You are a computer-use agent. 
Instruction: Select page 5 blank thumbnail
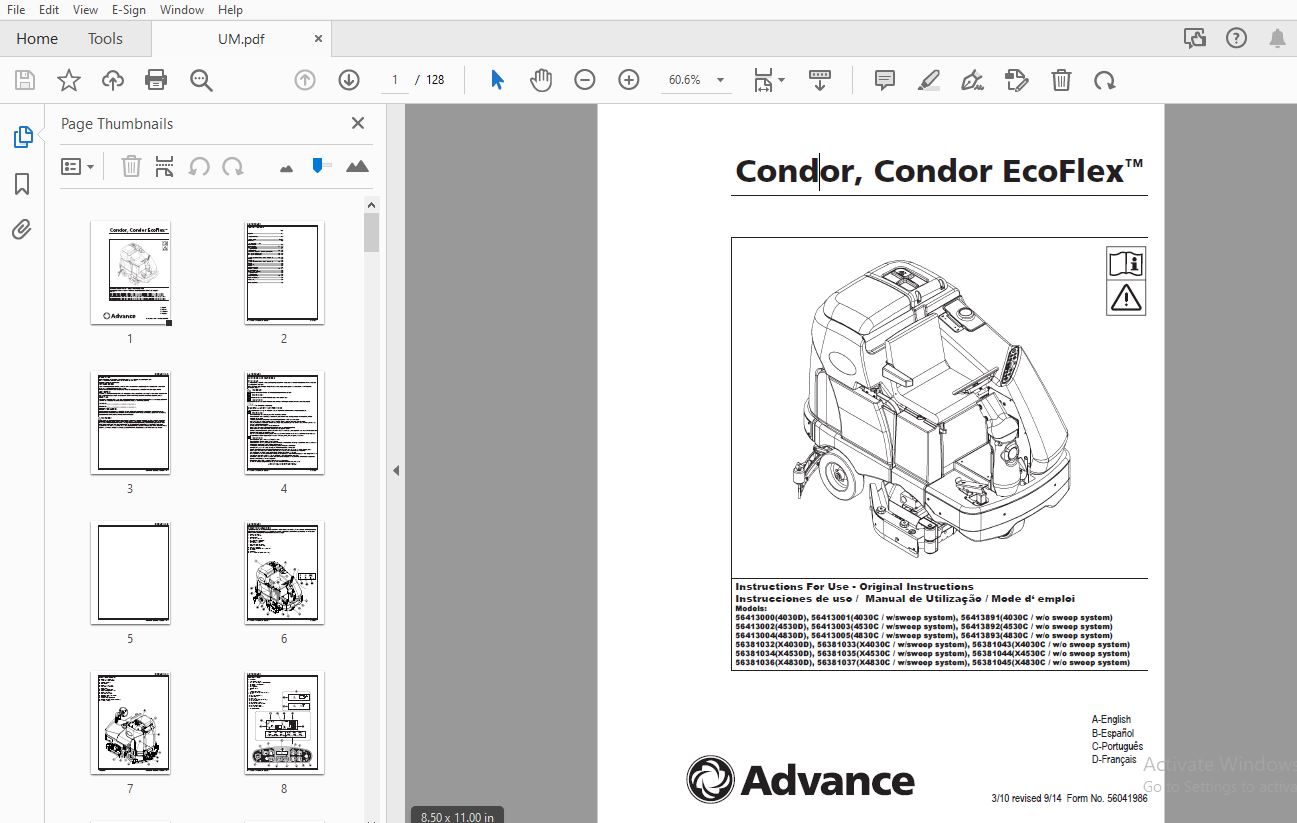click(130, 573)
